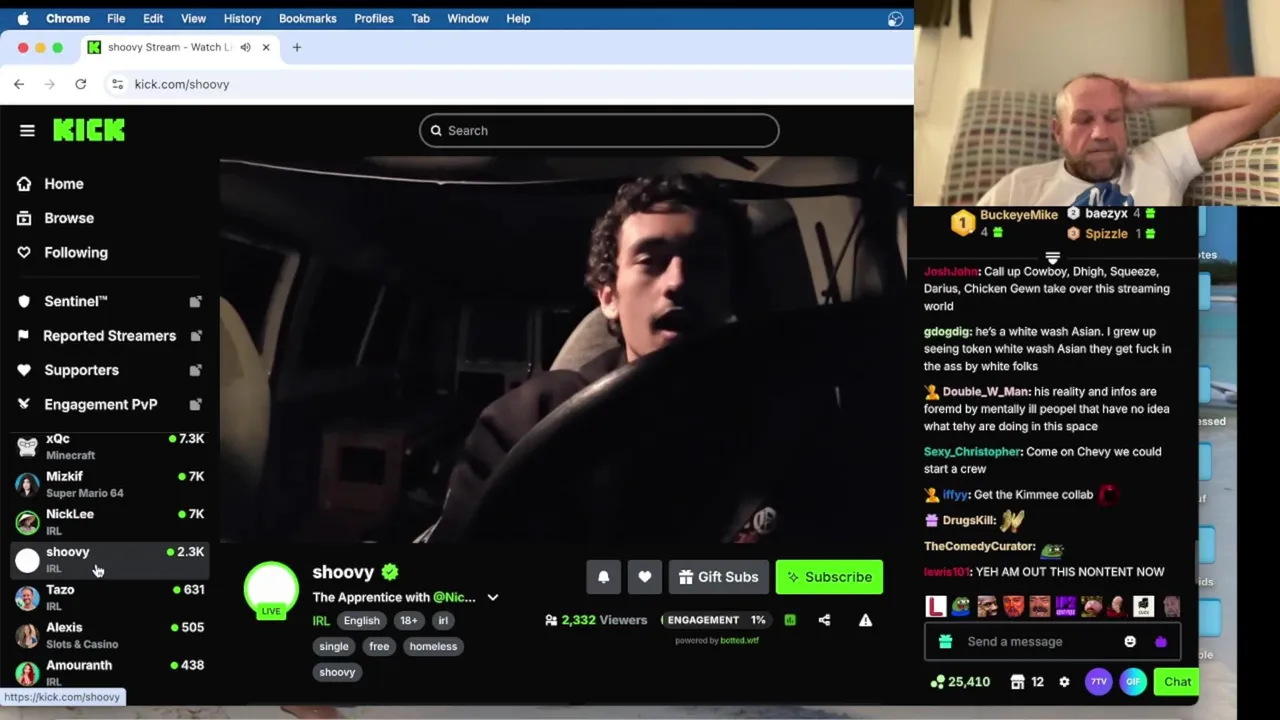Open the hamburger sidebar menu
Viewport: 1280px width, 720px height.
coord(27,130)
